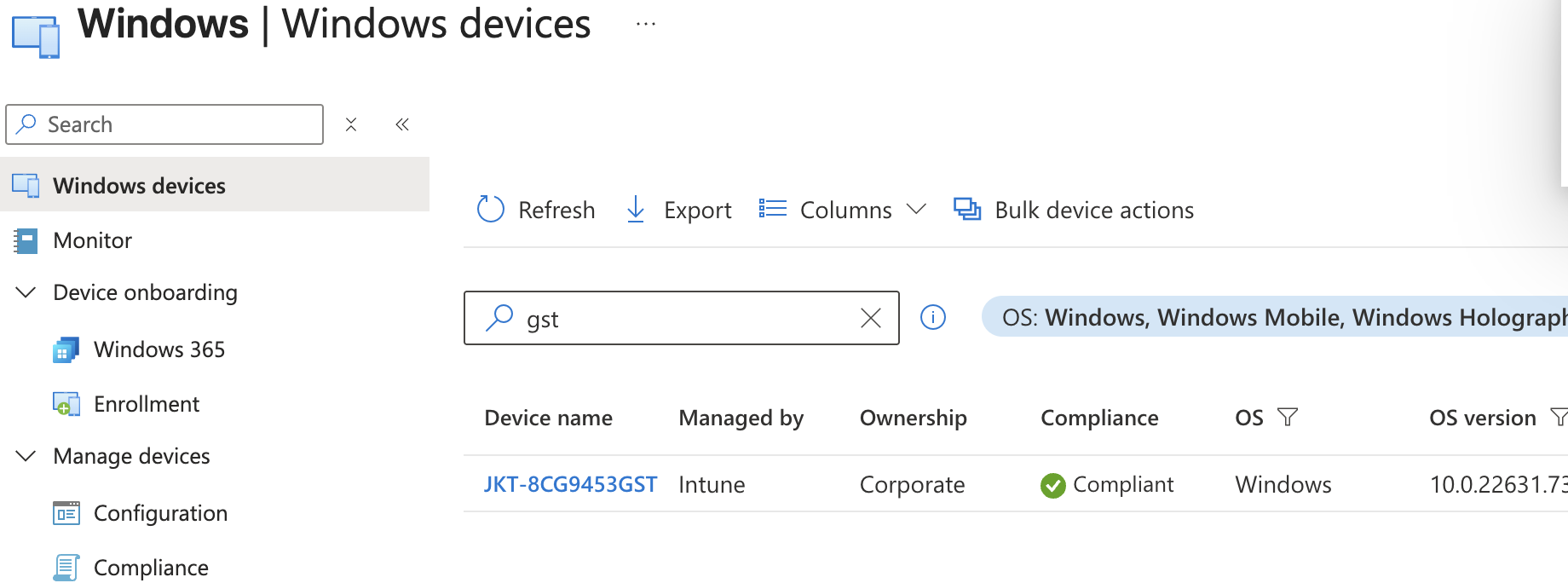
Task: Click the Enrollment icon
Action: (x=66, y=404)
